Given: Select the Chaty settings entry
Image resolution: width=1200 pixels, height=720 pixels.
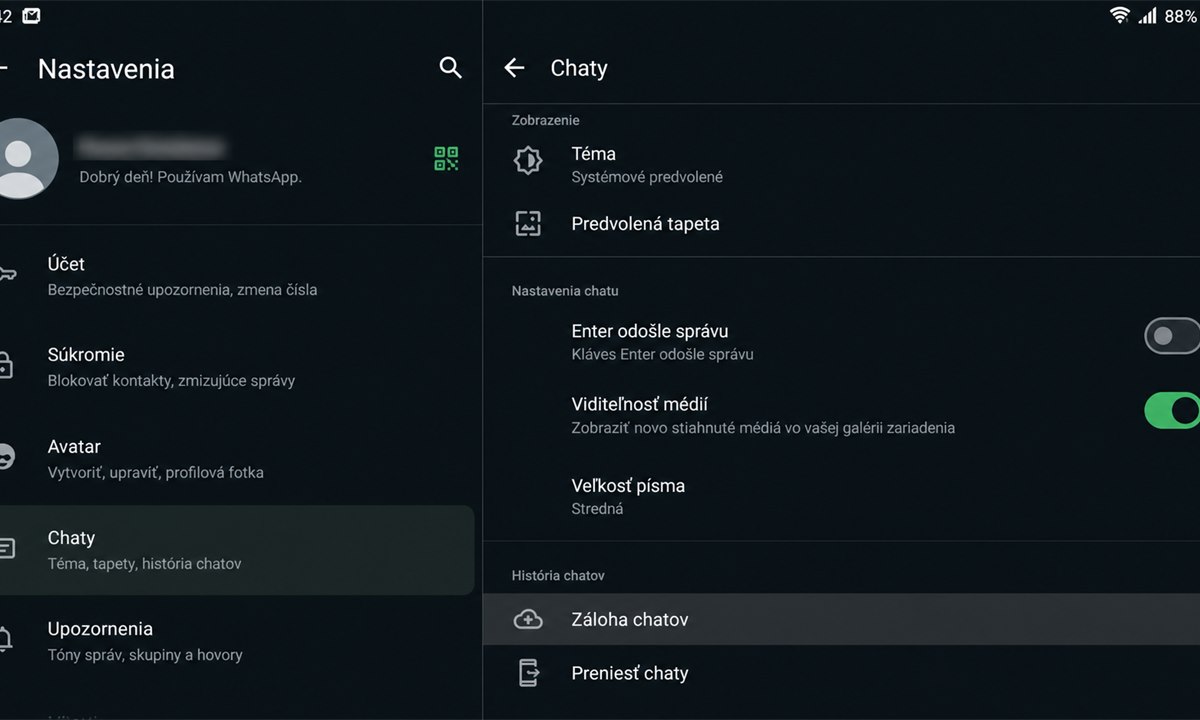Looking at the screenshot, I should [237, 550].
